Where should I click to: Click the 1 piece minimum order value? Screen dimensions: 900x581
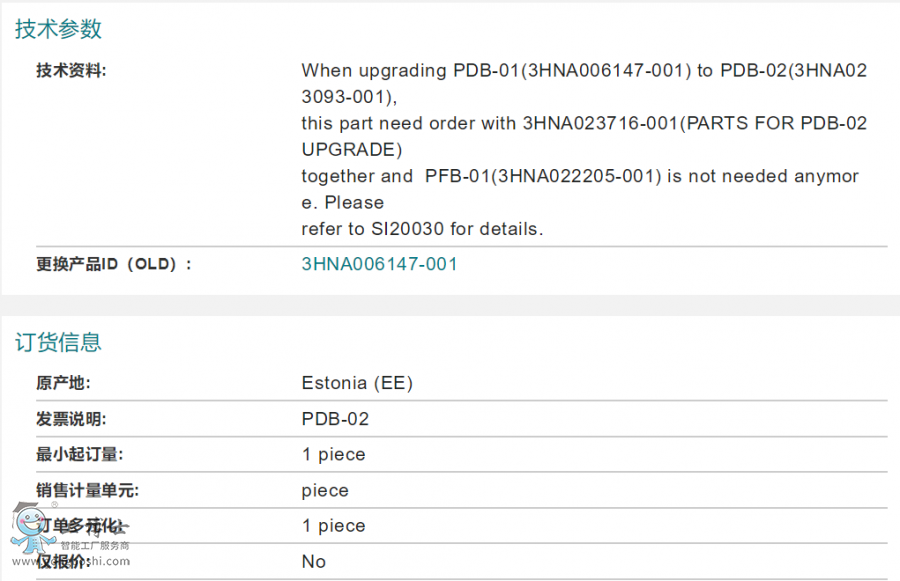(x=333, y=455)
